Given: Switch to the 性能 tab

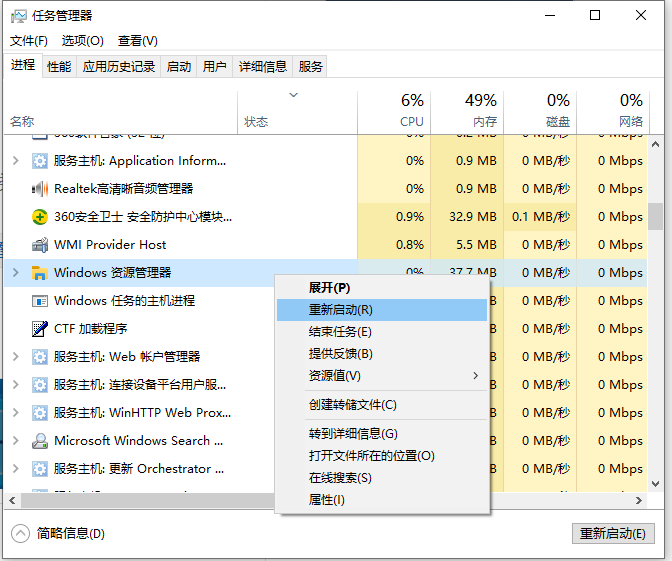Looking at the screenshot, I should click(x=59, y=67).
